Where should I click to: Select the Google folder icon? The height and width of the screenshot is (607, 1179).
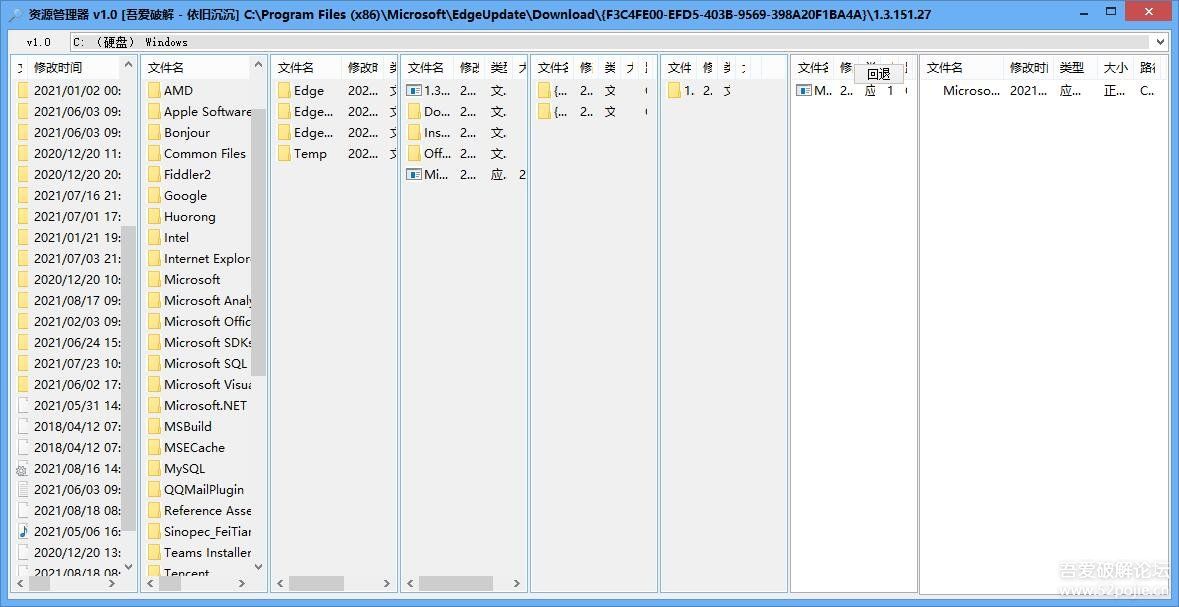pyautogui.click(x=154, y=196)
